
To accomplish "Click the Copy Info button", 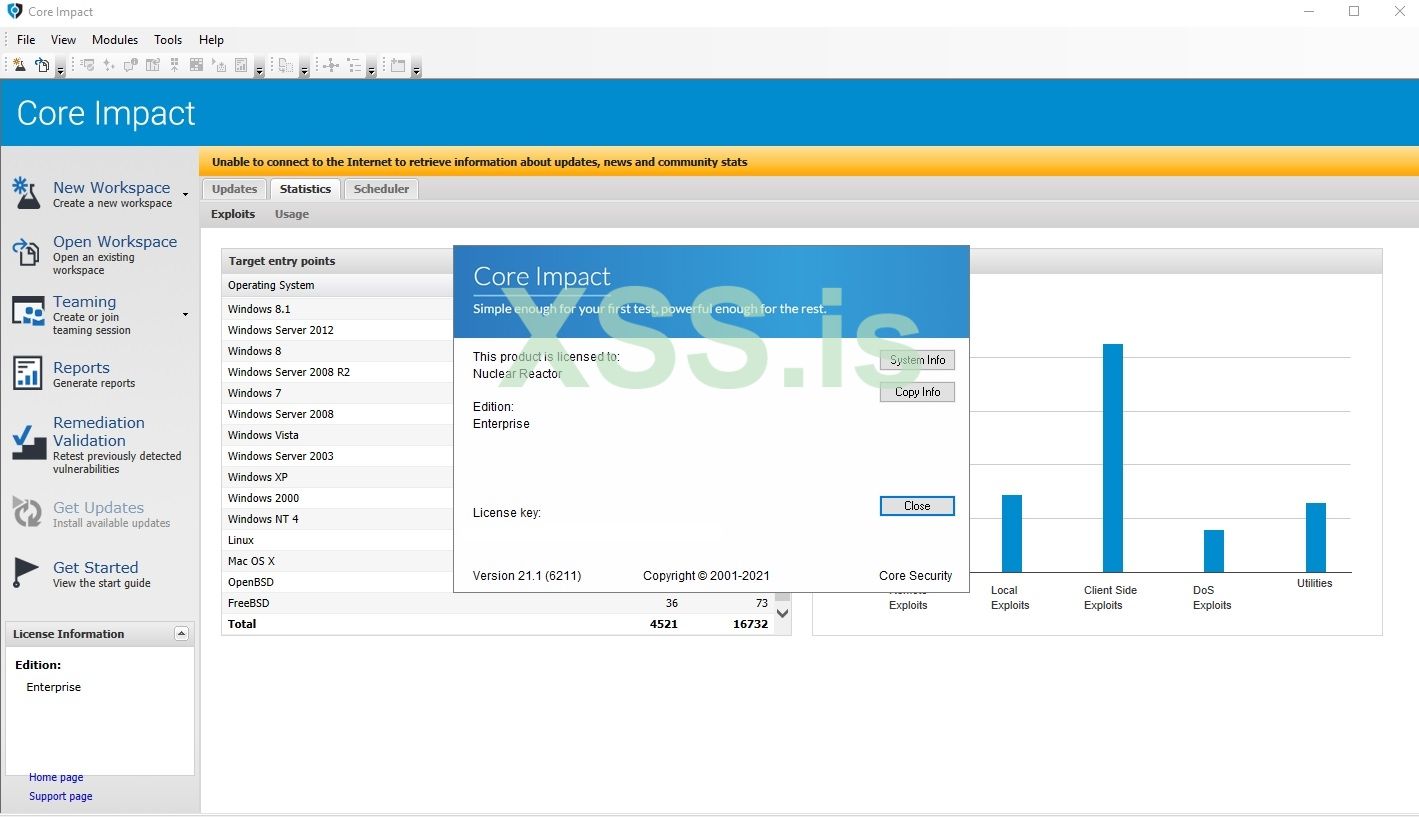I will 917,392.
